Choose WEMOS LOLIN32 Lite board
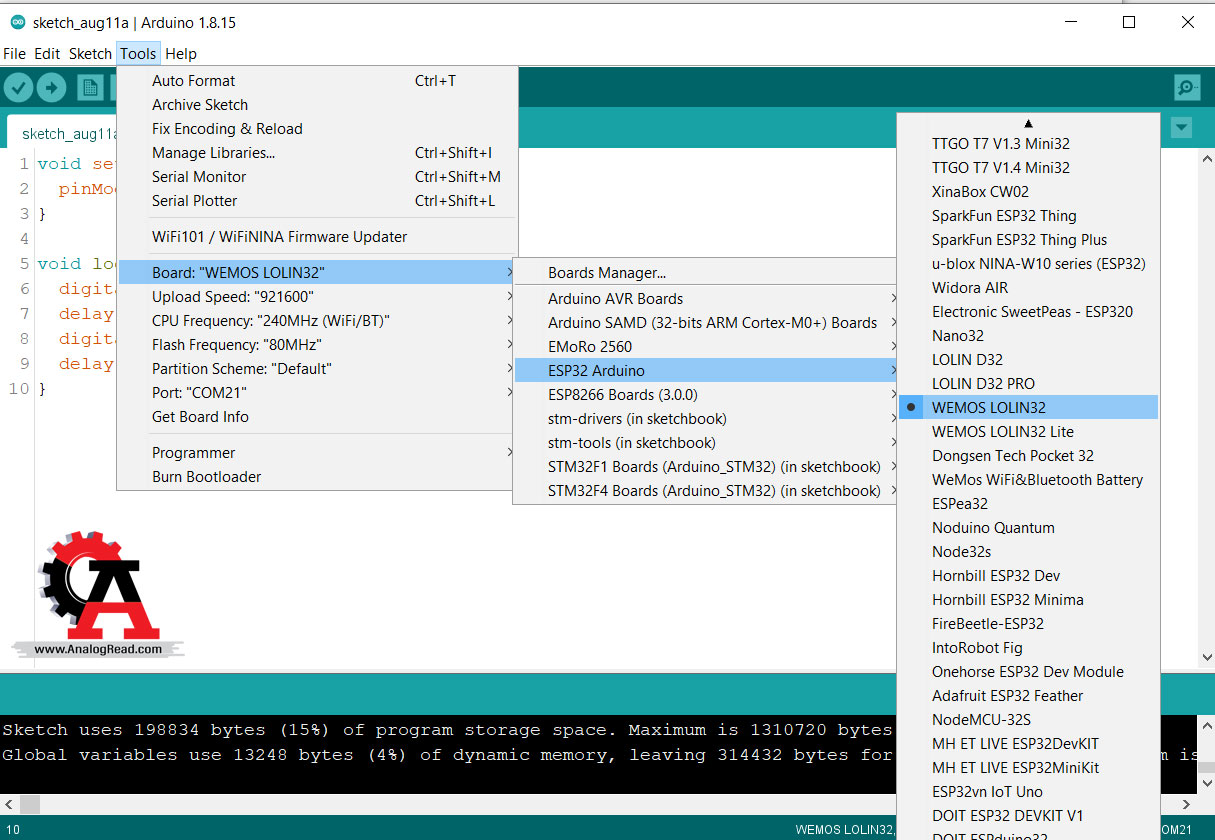 [x=1028, y=432]
